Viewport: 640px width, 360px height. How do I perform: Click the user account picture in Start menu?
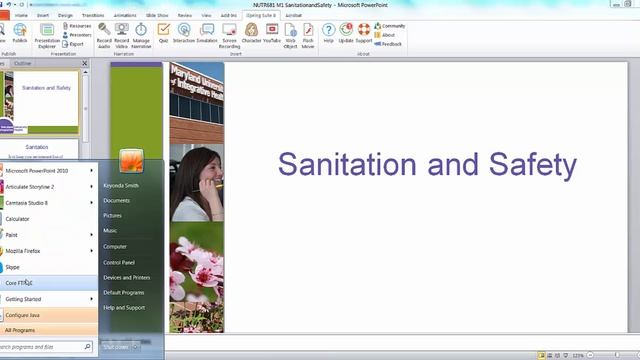click(131, 160)
